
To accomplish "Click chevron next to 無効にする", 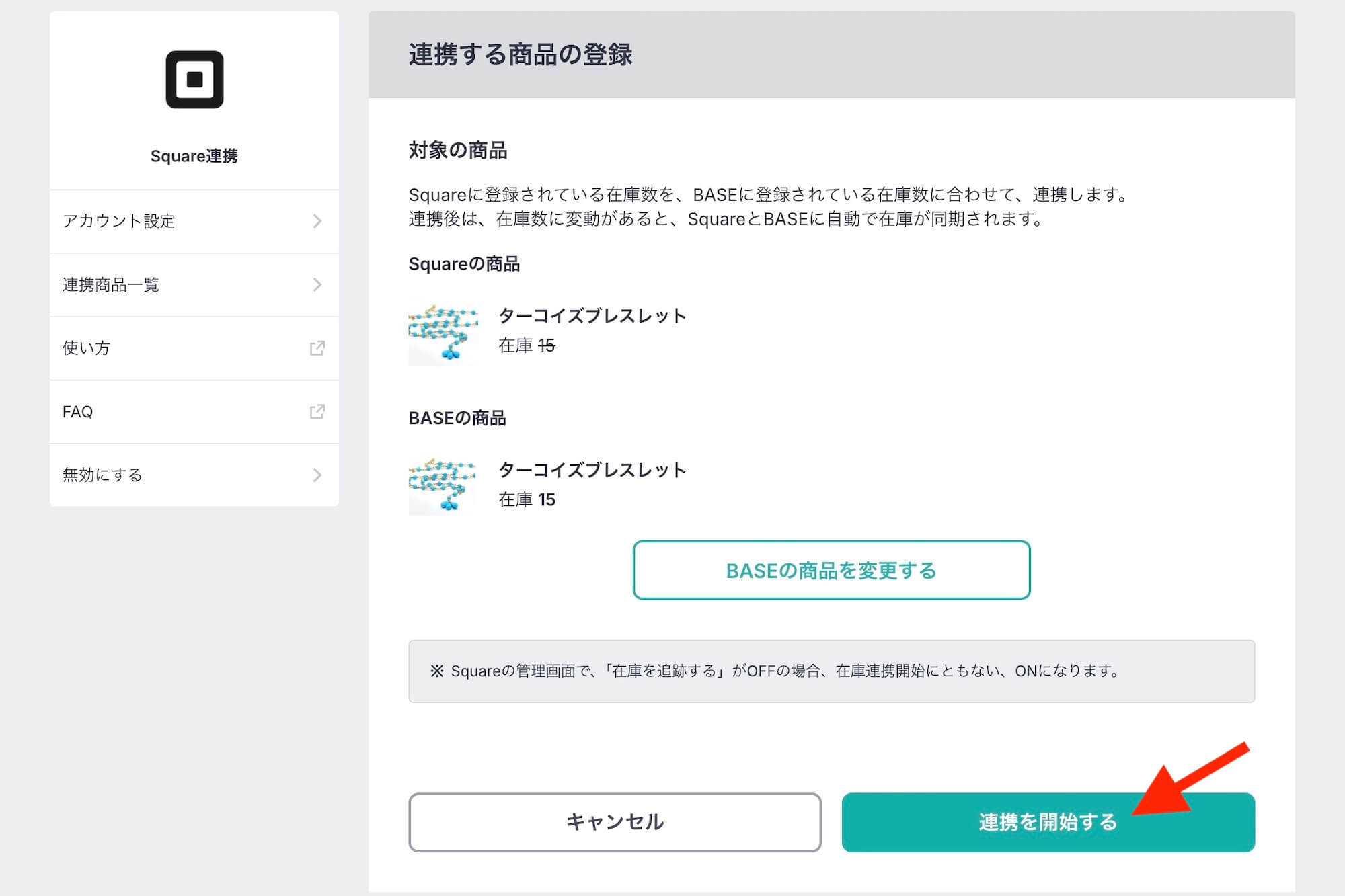I will click(x=317, y=475).
